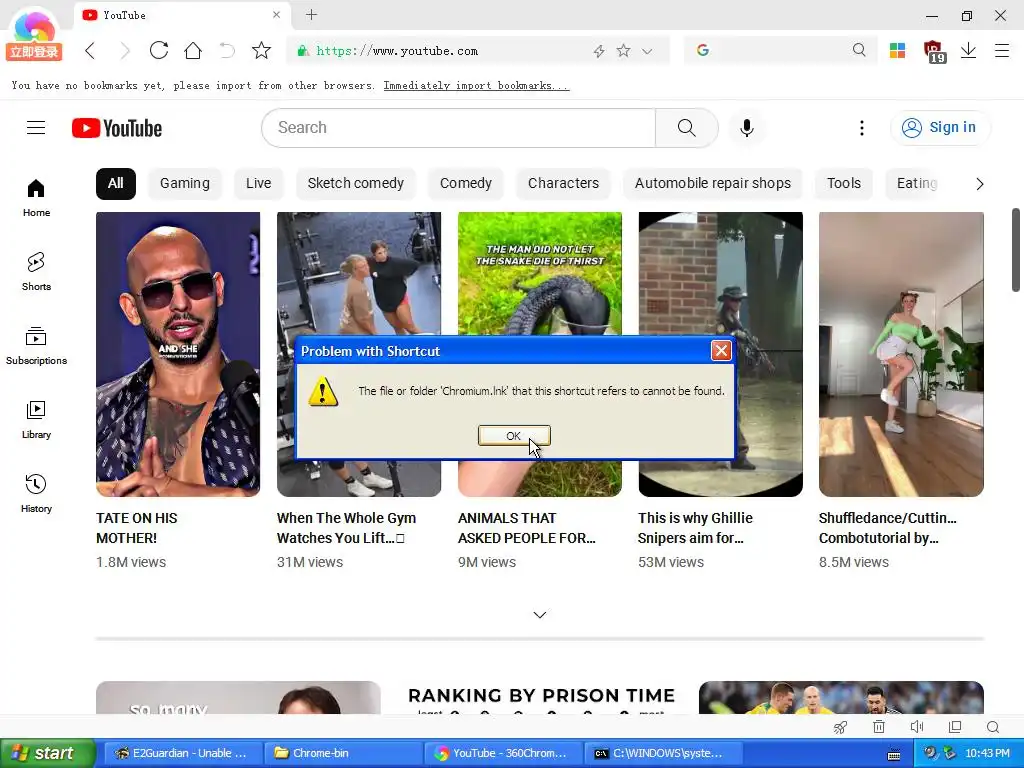
Task: Click the rocket accelerator icon in status bar
Action: 840,727
